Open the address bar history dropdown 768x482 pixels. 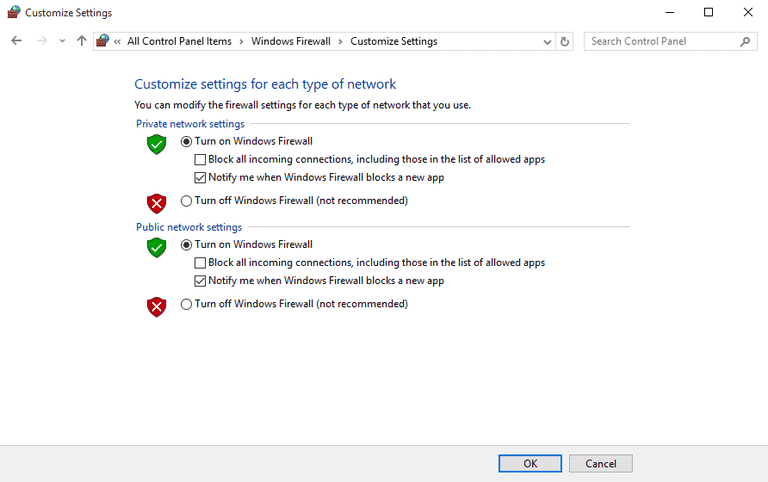coord(547,42)
